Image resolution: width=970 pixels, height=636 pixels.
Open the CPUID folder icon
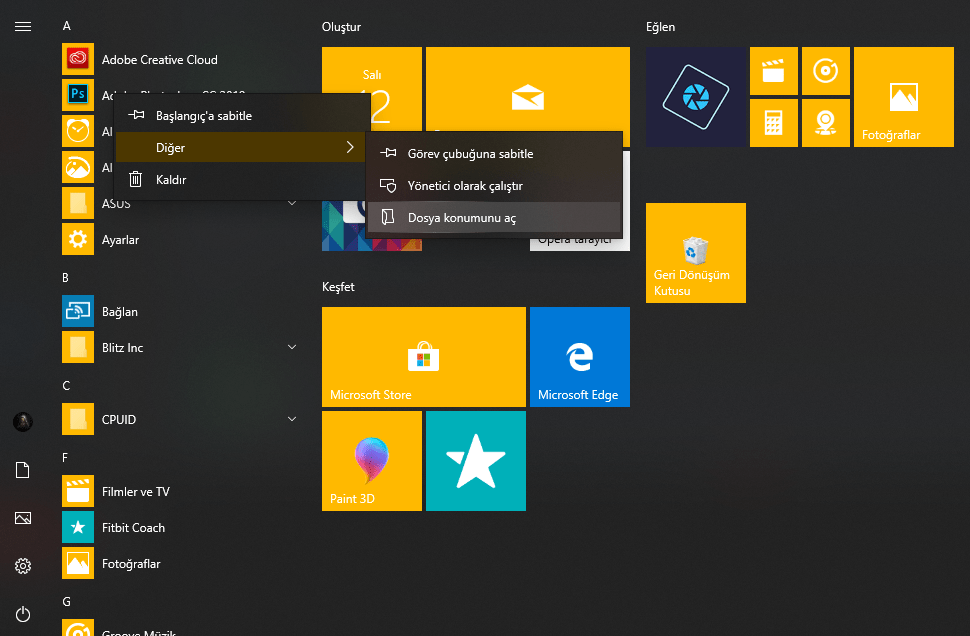pyautogui.click(x=78, y=419)
